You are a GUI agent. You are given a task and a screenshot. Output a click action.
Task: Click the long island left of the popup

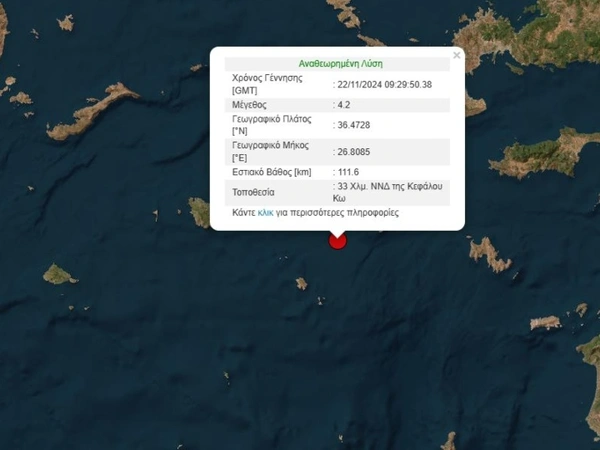tap(95, 110)
